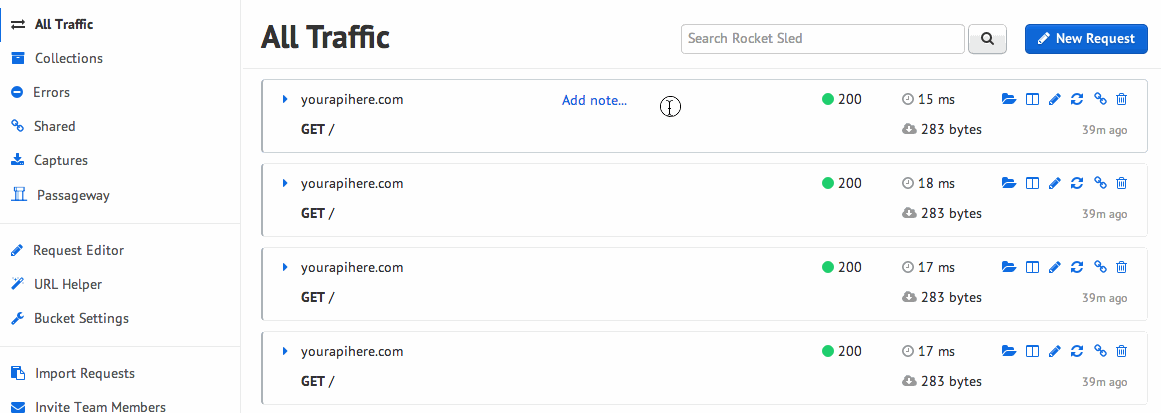Delete the first request with the trash icon
This screenshot has width=1161, height=413.
point(1122,99)
